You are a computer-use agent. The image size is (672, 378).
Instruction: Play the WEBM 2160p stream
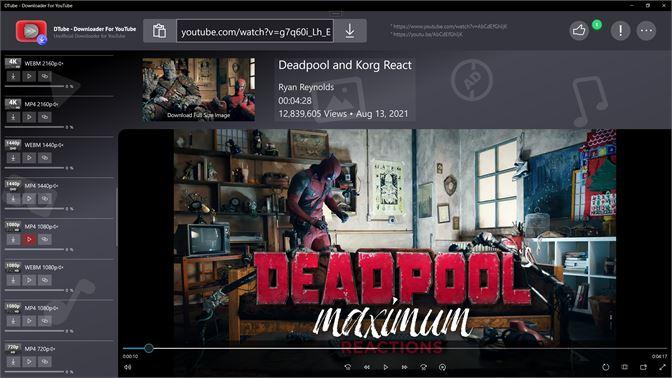[x=29, y=76]
